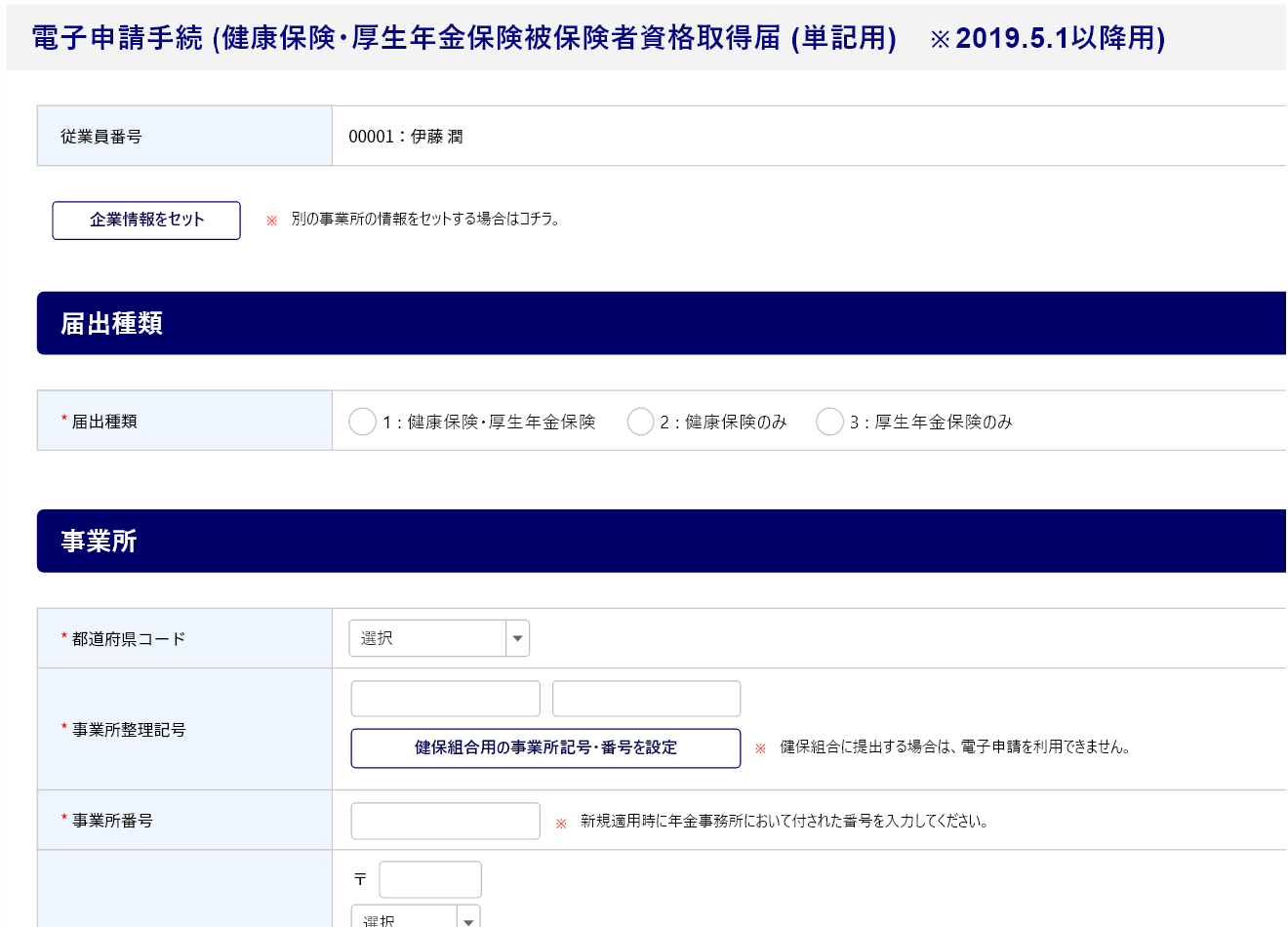Viewport: 1288px width, 927px height.
Task: Click the postal code 〒 input field
Action: [x=430, y=879]
